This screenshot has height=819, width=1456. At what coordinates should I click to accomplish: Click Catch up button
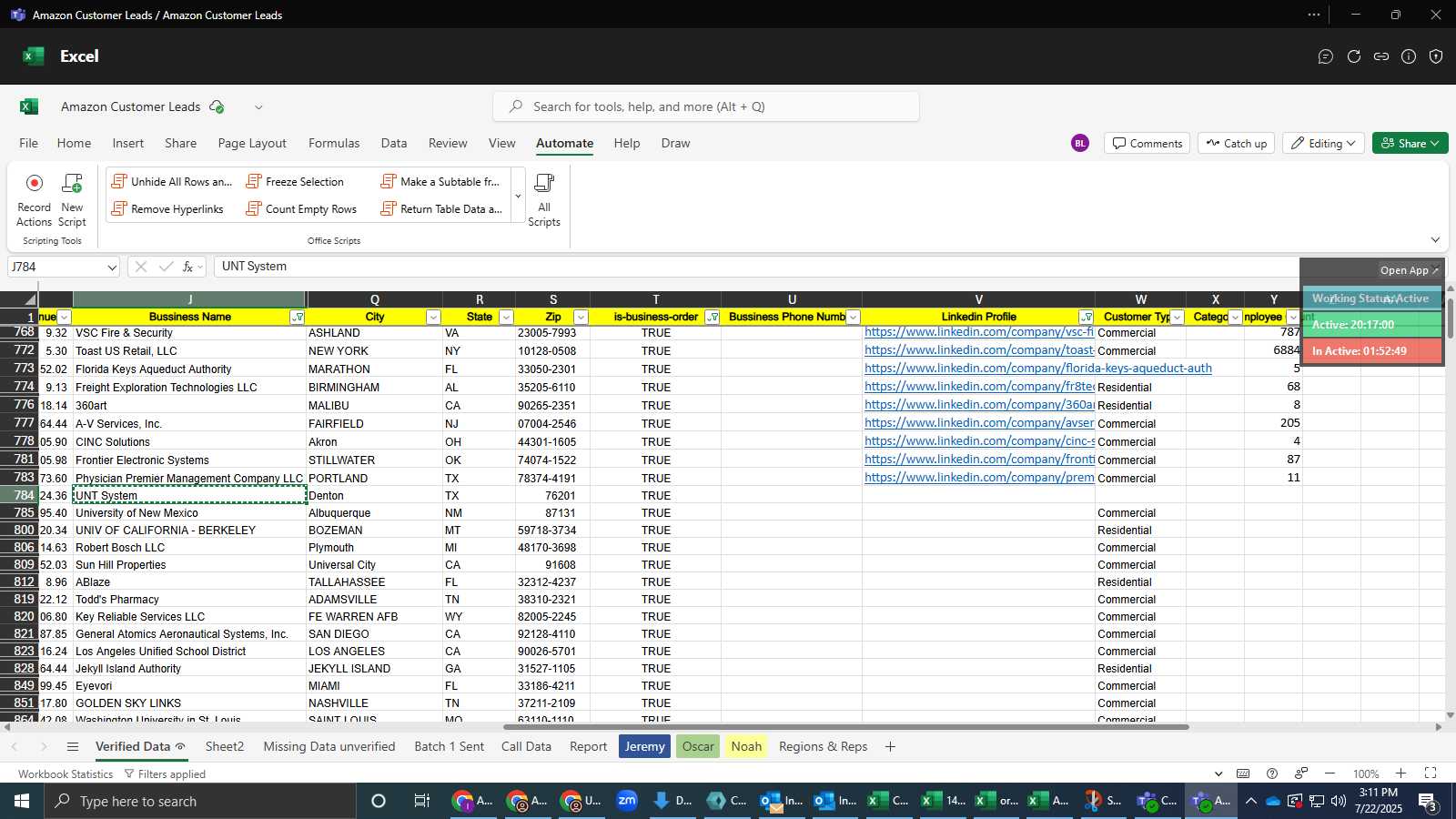[x=1237, y=144]
